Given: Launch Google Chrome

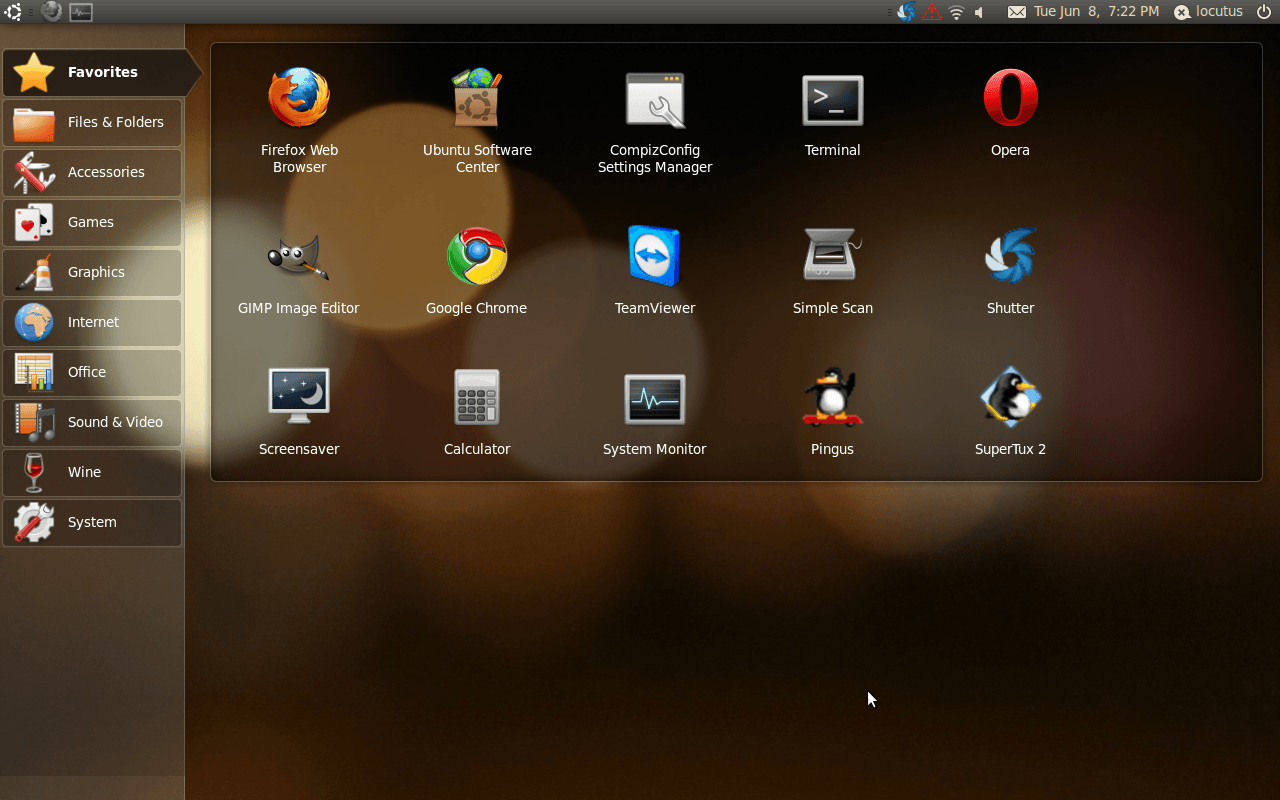Looking at the screenshot, I should pyautogui.click(x=476, y=270).
